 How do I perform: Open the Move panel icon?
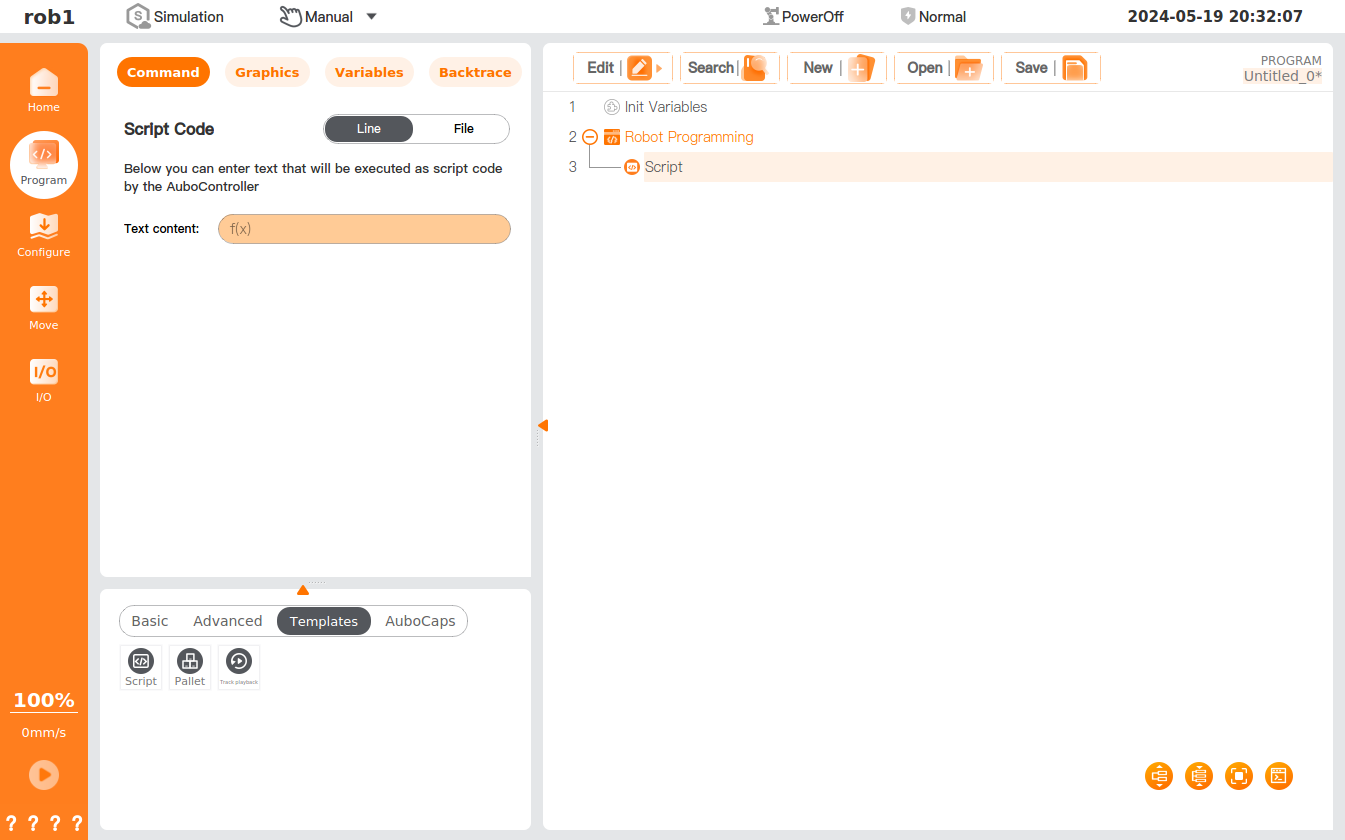pos(43,308)
